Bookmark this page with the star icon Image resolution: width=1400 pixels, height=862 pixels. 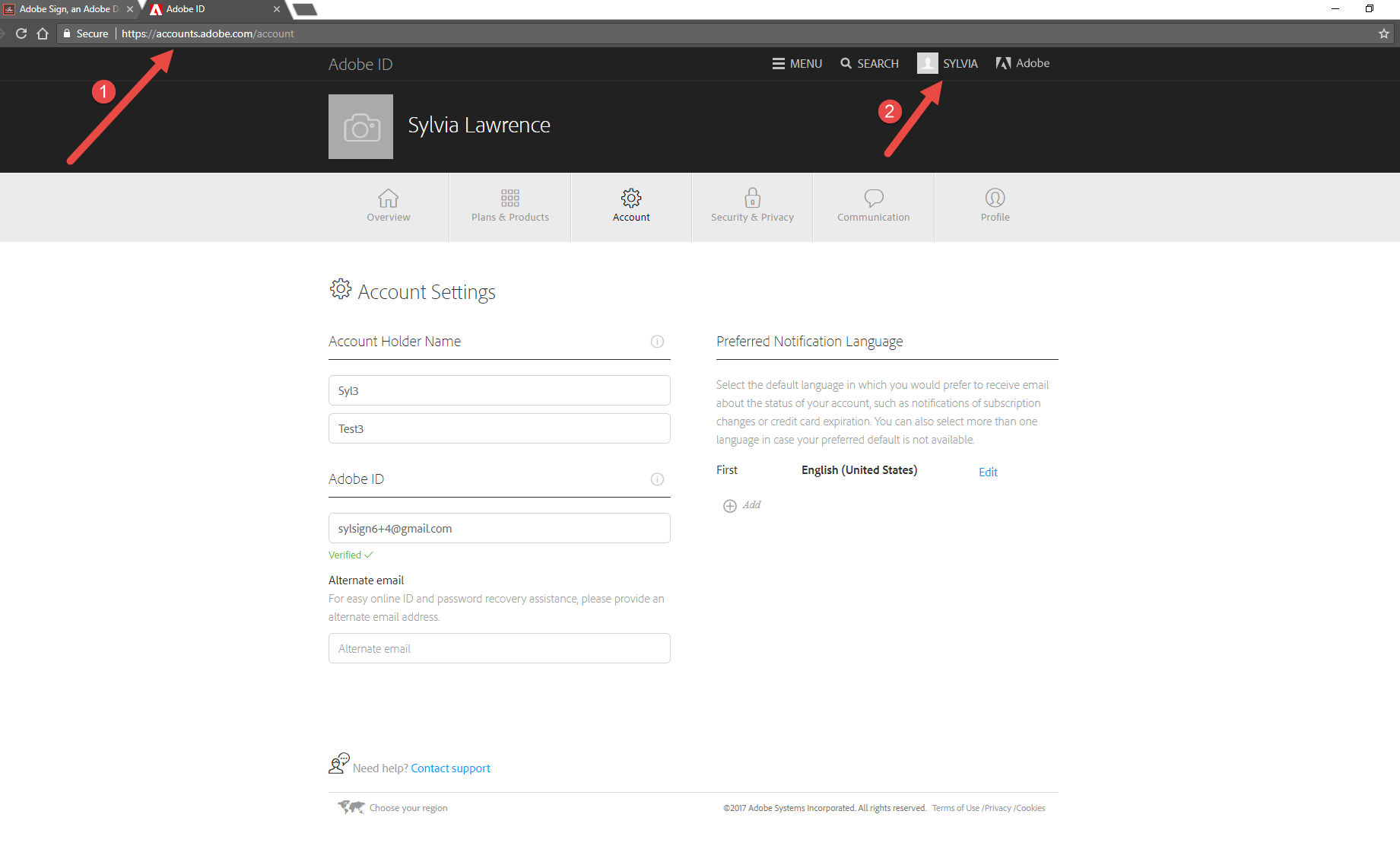click(1384, 33)
